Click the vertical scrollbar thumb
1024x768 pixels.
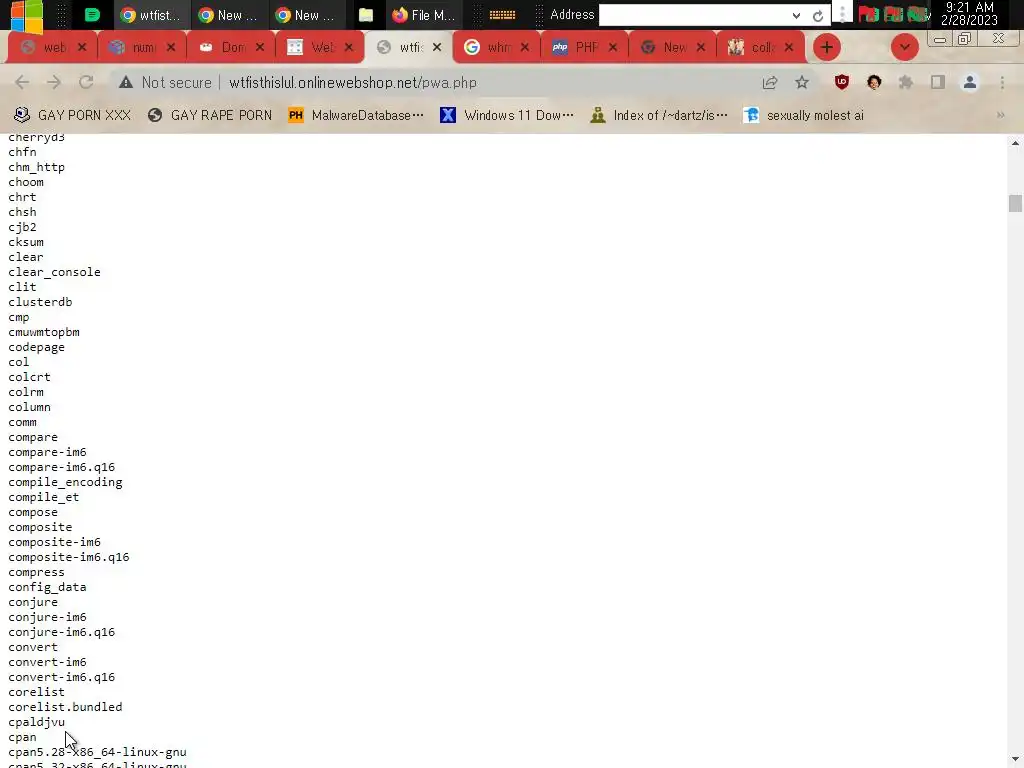(1015, 203)
